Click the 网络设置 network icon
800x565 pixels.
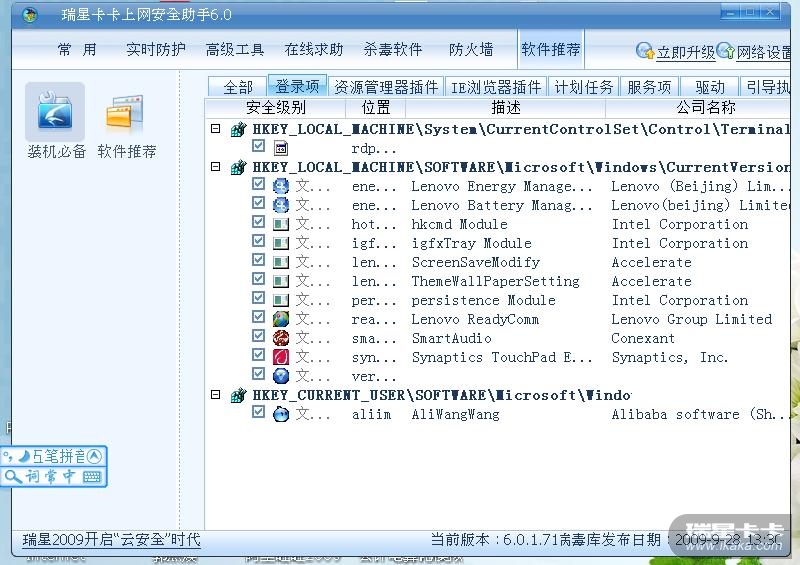coord(725,51)
